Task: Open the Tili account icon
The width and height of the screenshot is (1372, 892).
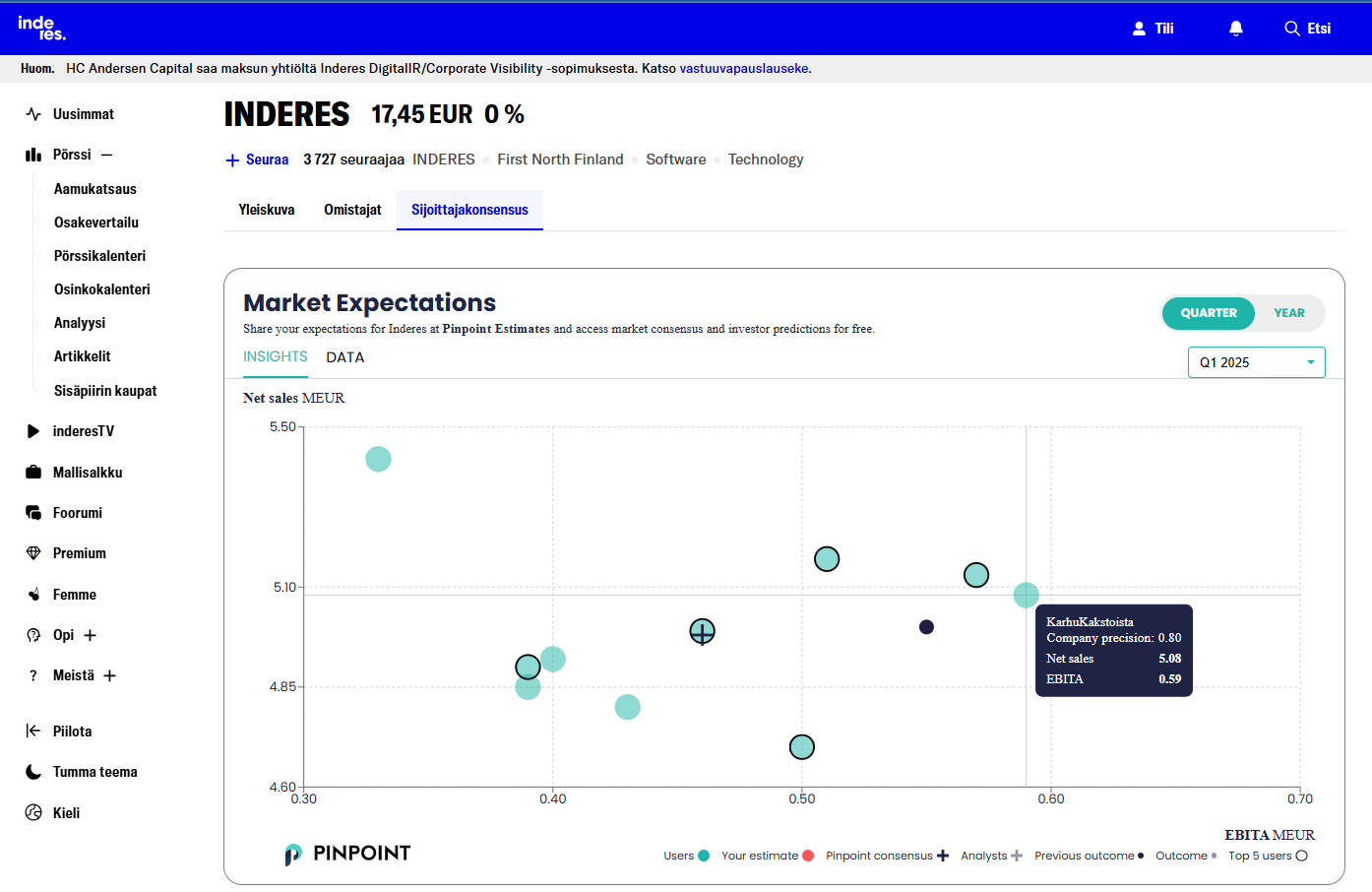Action: click(1139, 29)
